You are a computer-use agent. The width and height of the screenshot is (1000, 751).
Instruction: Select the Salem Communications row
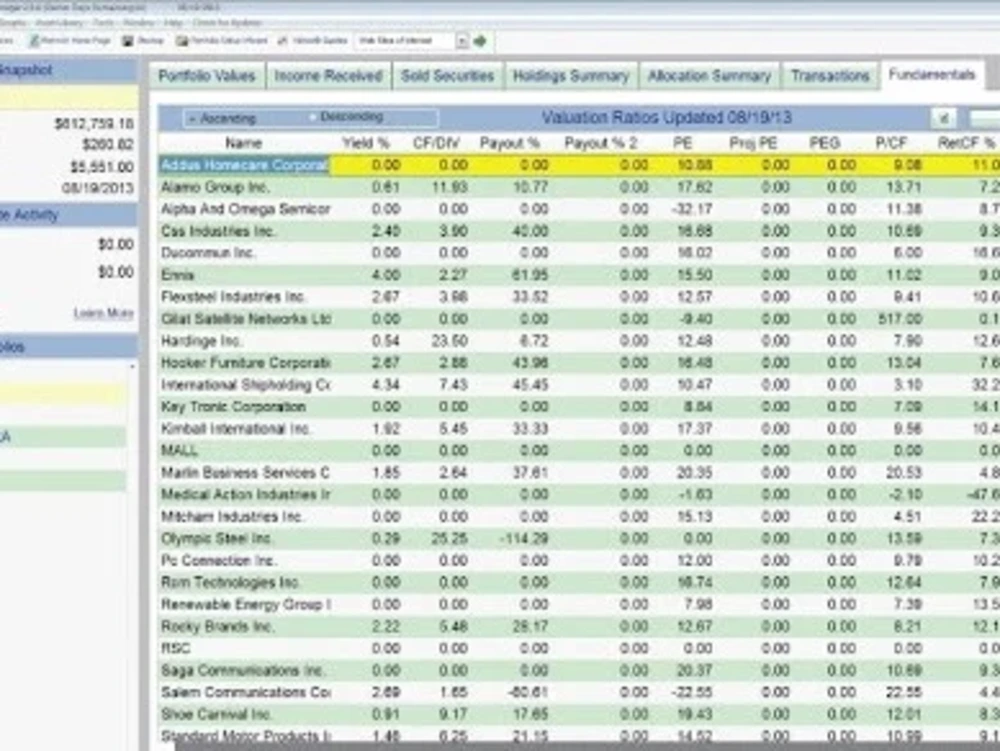(579, 692)
